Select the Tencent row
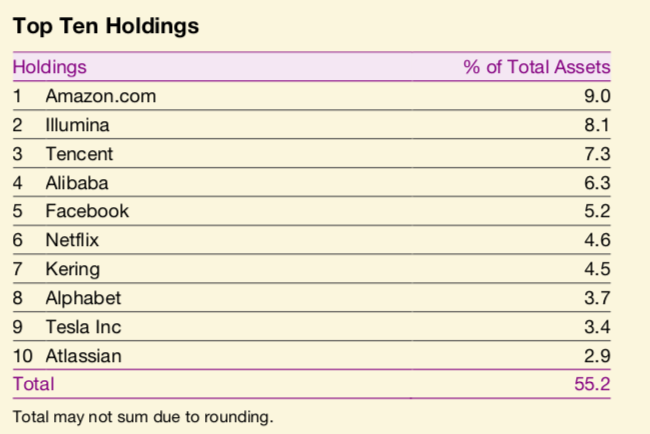Image resolution: width=650 pixels, height=434 pixels. pyautogui.click(x=79, y=154)
